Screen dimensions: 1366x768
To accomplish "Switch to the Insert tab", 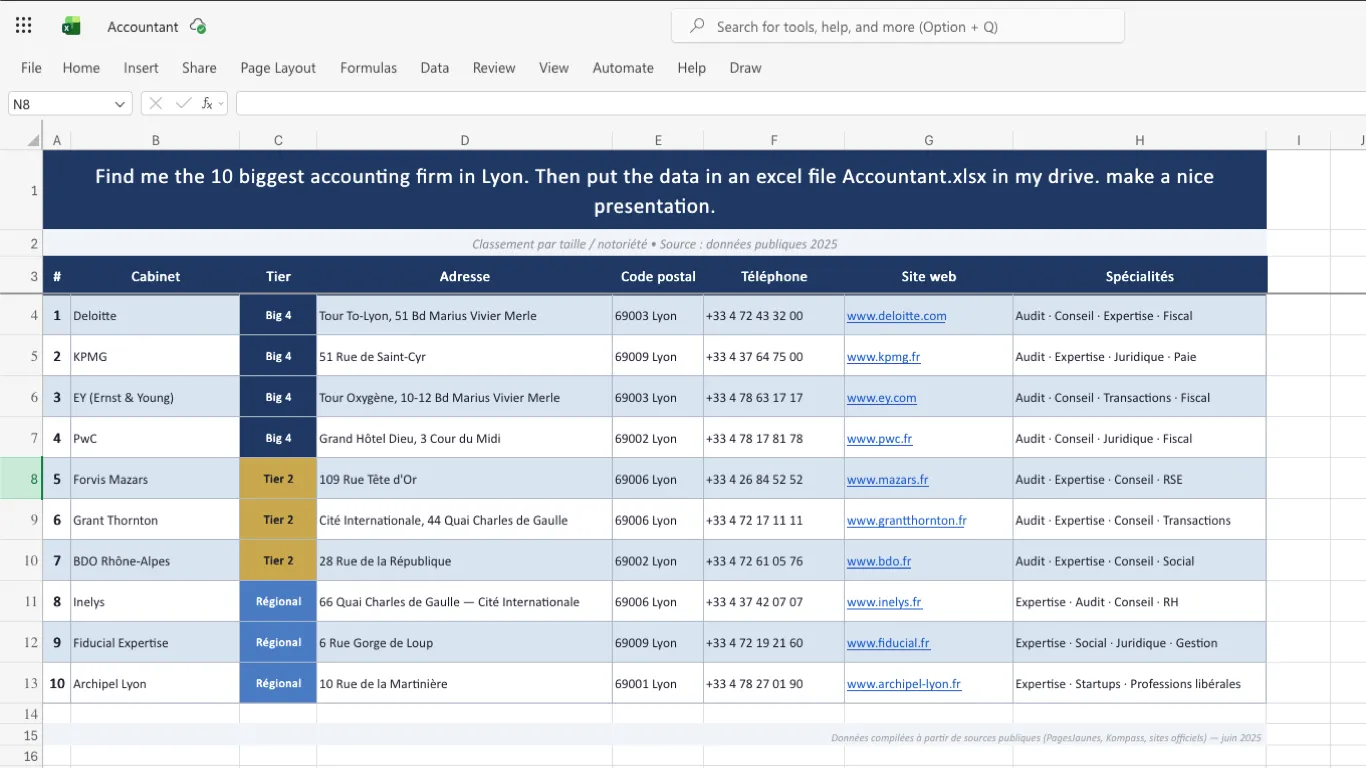I will click(x=141, y=68).
